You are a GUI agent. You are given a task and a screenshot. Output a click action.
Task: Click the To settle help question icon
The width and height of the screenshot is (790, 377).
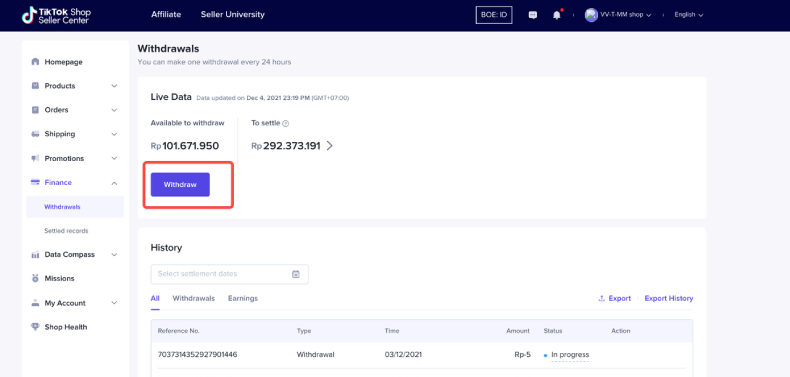click(286, 123)
